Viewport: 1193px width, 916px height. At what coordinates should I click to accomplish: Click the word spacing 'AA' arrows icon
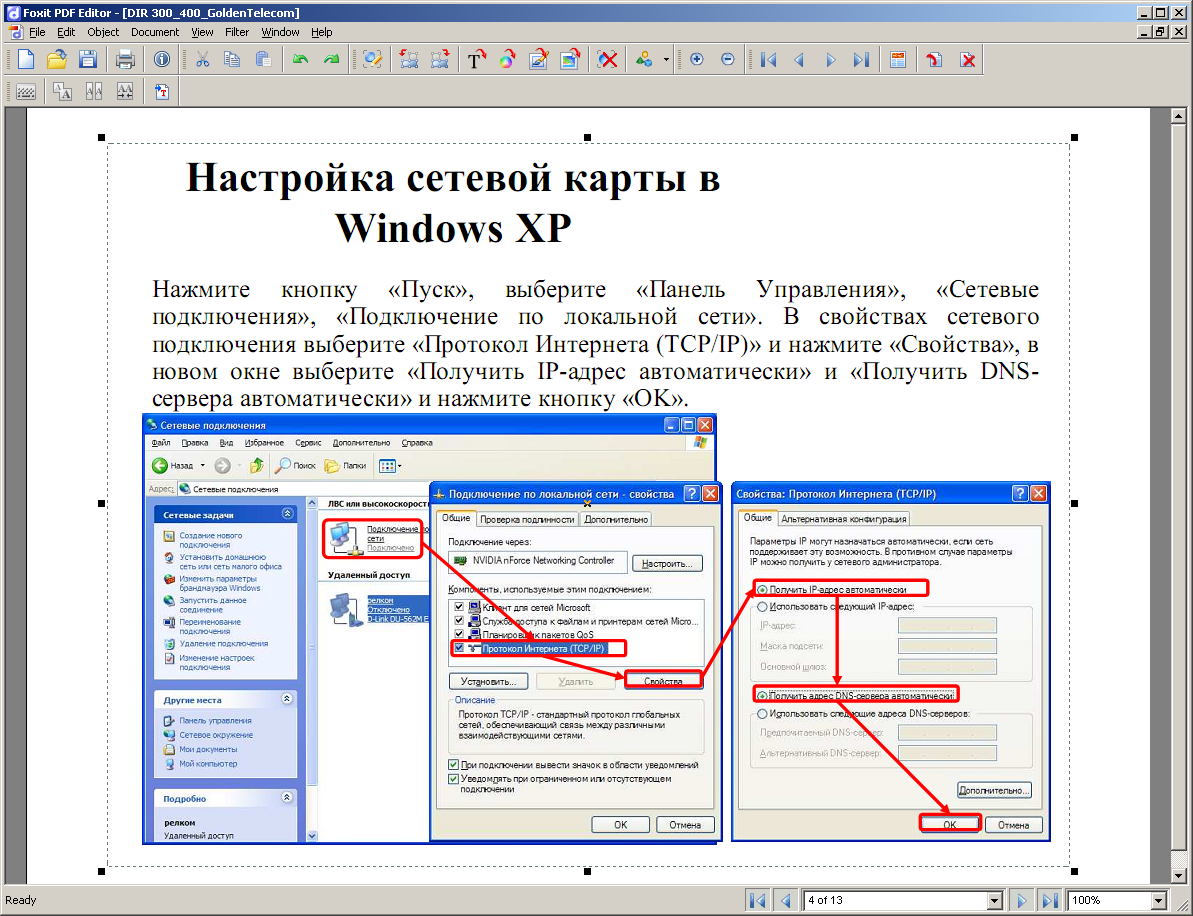coord(125,92)
